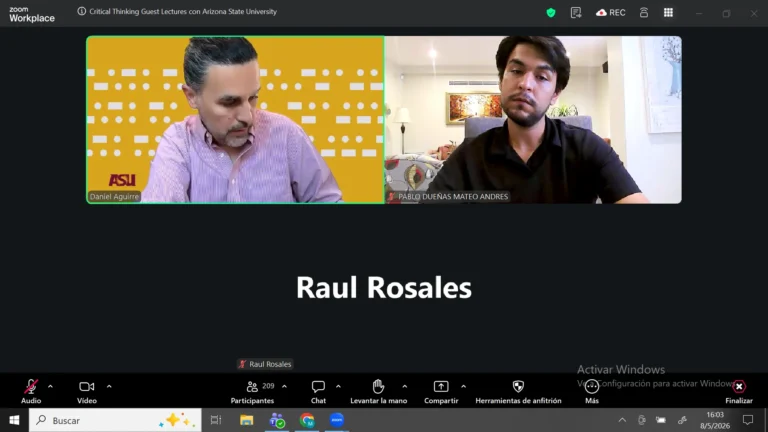Click the pen or link tray icon
The width and height of the screenshot is (768, 432).
(682, 420)
